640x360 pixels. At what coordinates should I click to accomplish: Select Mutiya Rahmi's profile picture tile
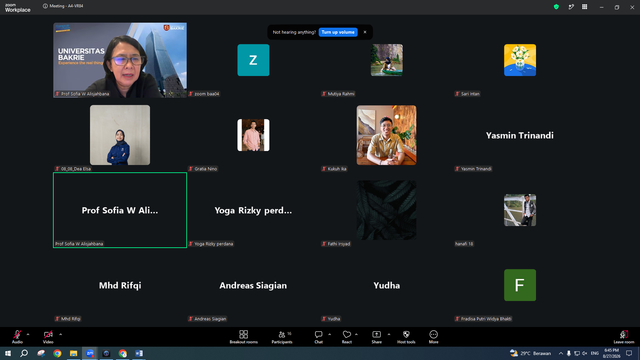point(387,60)
